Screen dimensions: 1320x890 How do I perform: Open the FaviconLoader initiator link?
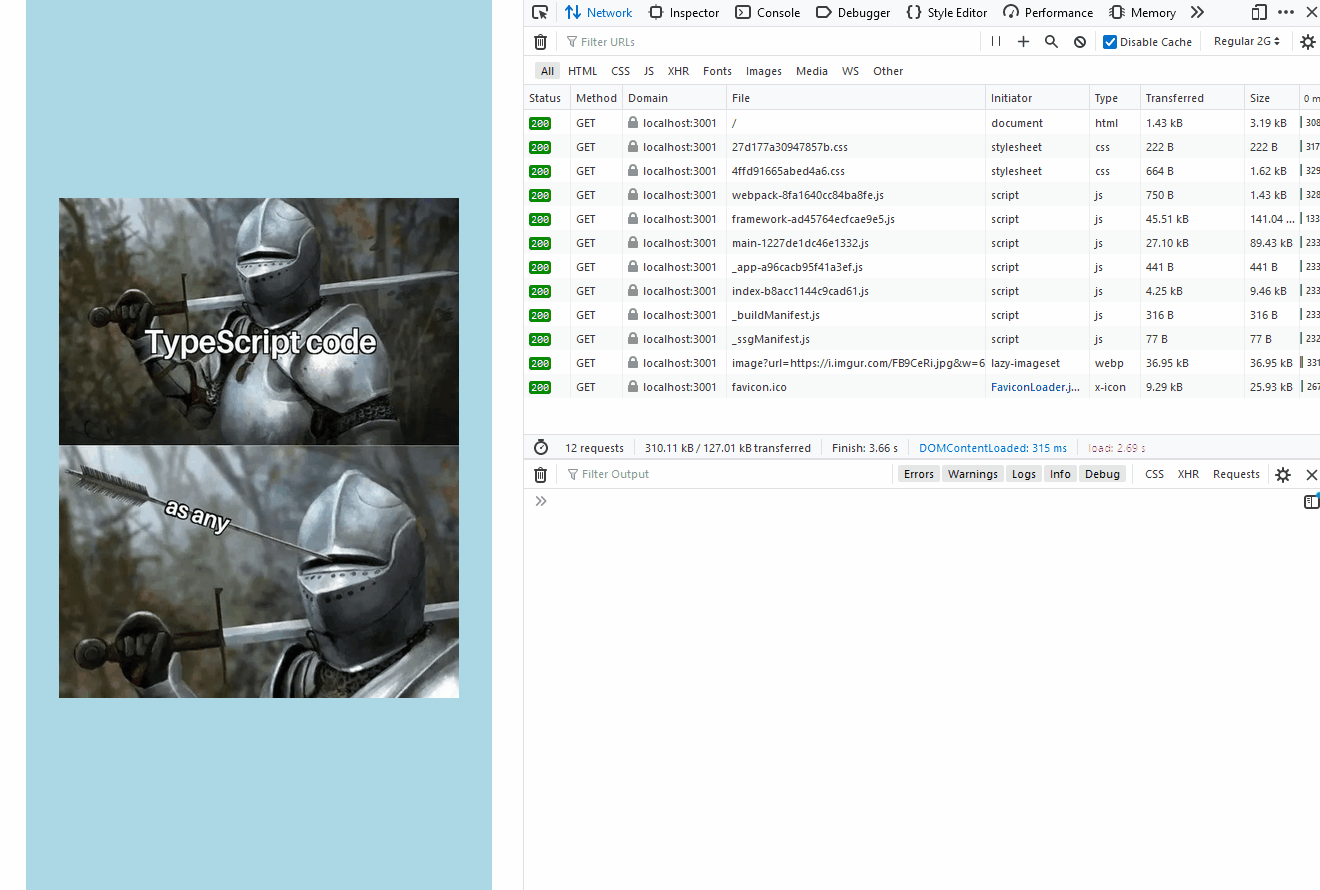coord(1035,387)
